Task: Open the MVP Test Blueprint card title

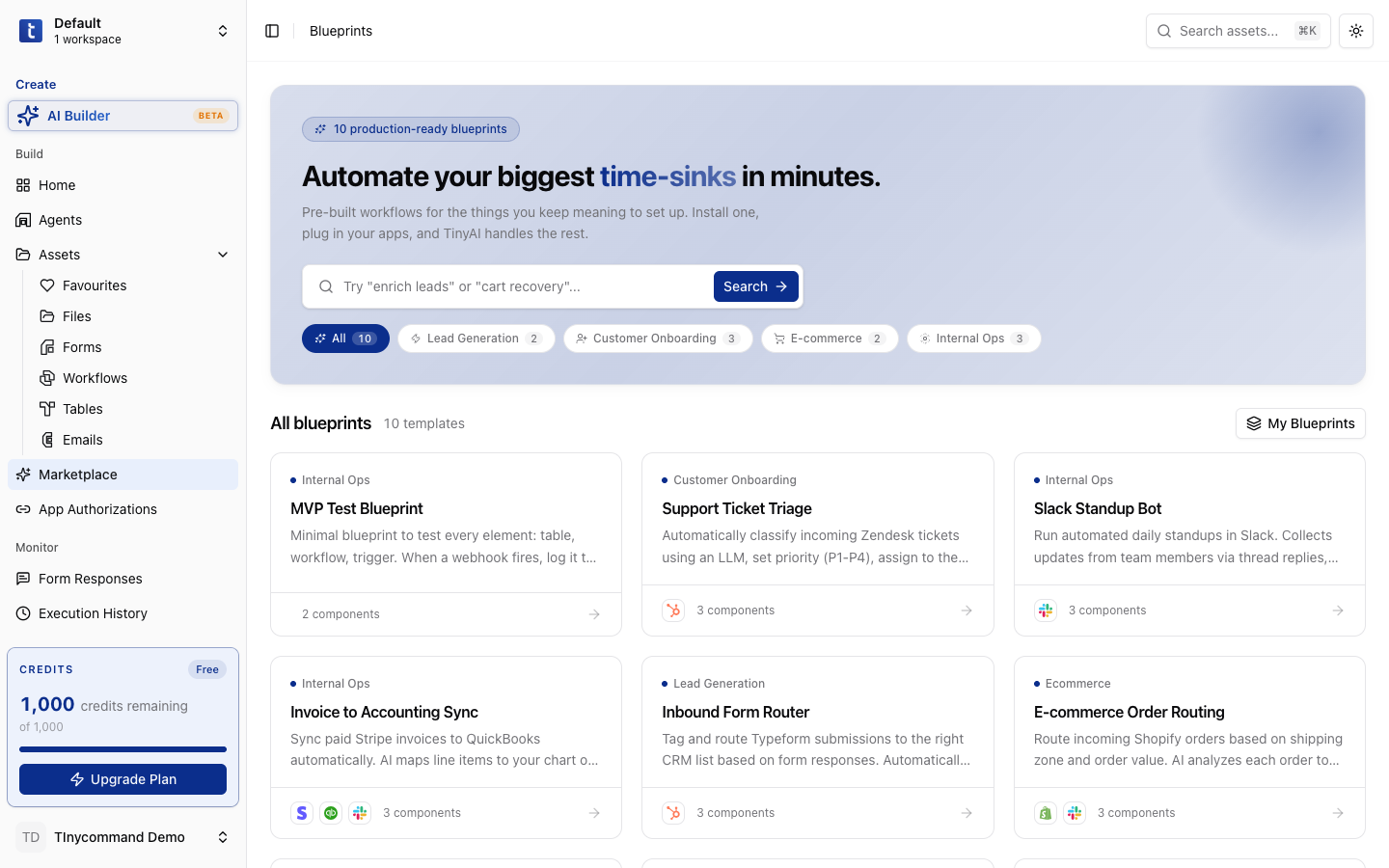Action: click(357, 508)
